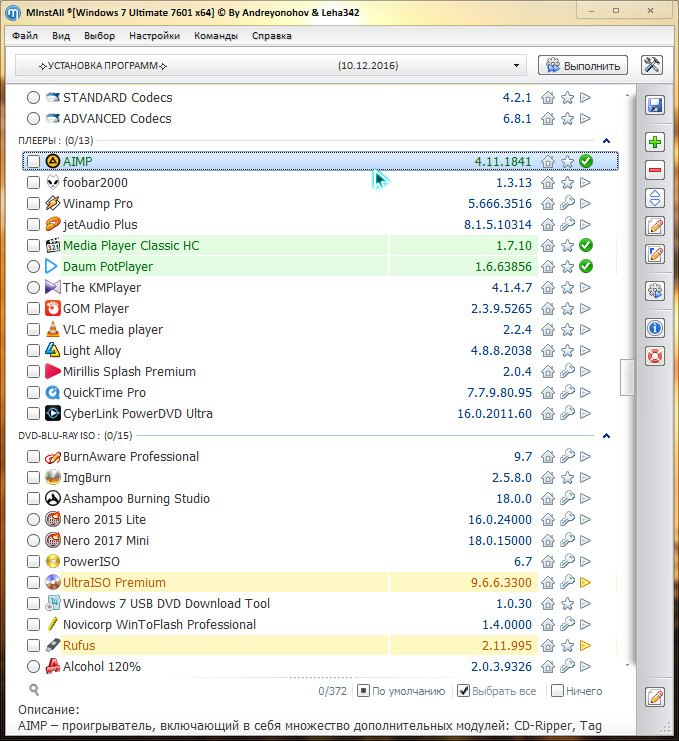Click the key icon for jetAudio Plus
Image resolution: width=679 pixels, height=741 pixels.
(567, 224)
